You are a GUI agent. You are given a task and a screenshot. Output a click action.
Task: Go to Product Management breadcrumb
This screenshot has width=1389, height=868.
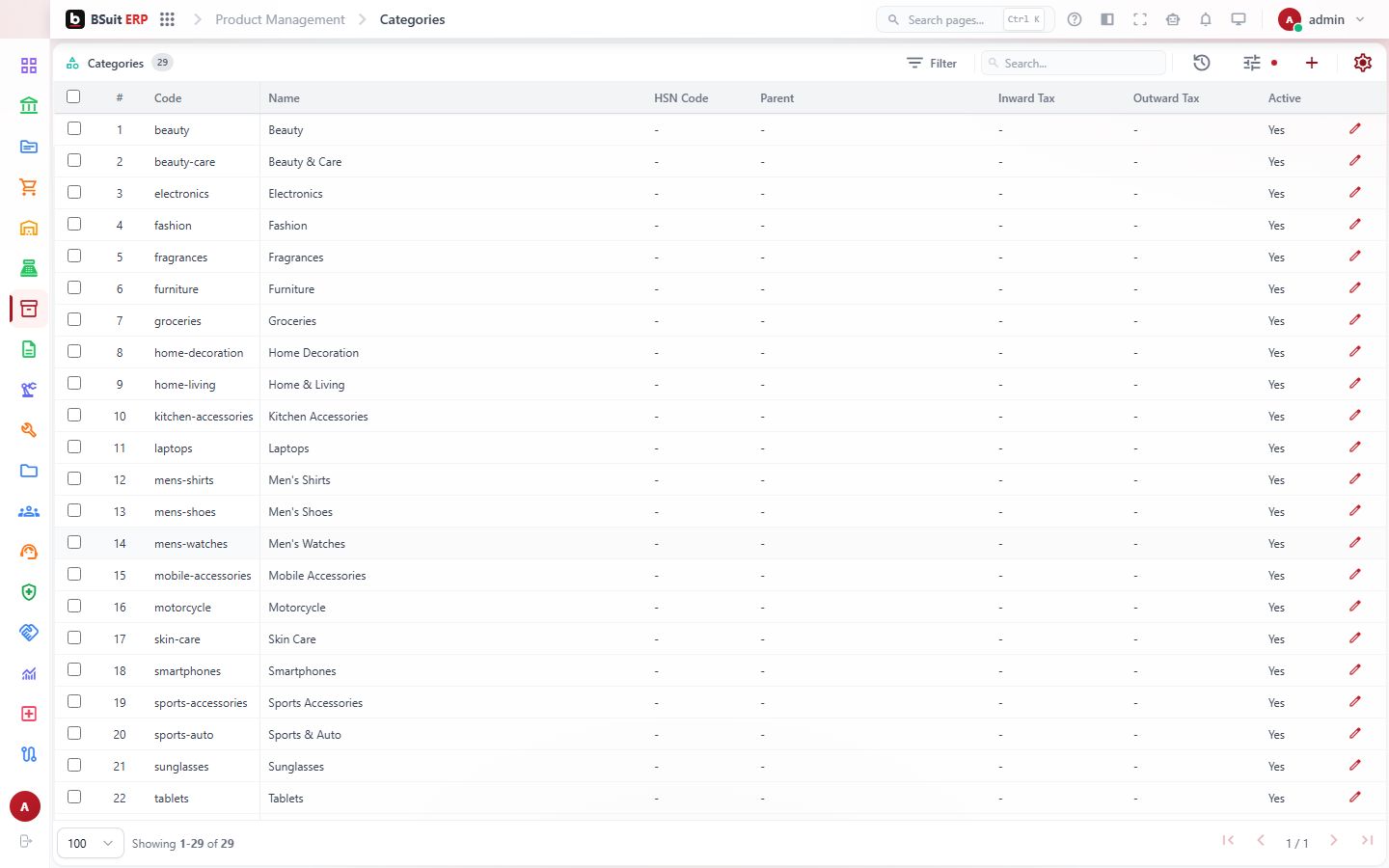click(x=280, y=19)
